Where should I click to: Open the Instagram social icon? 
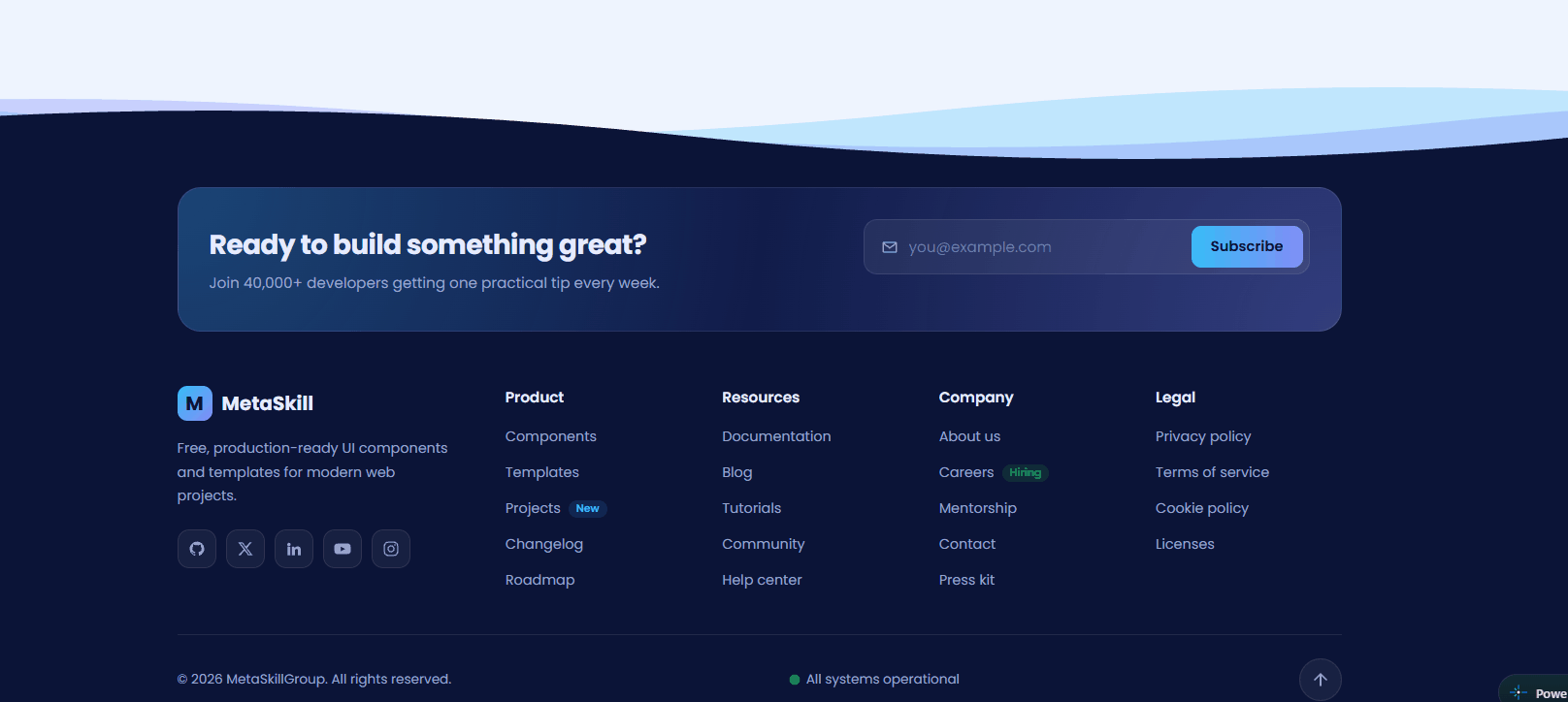pyautogui.click(x=391, y=549)
